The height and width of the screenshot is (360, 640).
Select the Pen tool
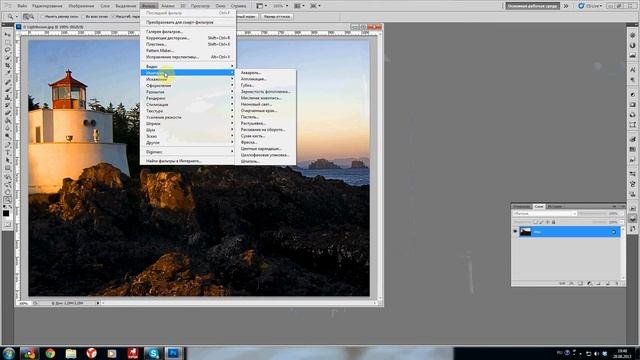(x=7, y=144)
